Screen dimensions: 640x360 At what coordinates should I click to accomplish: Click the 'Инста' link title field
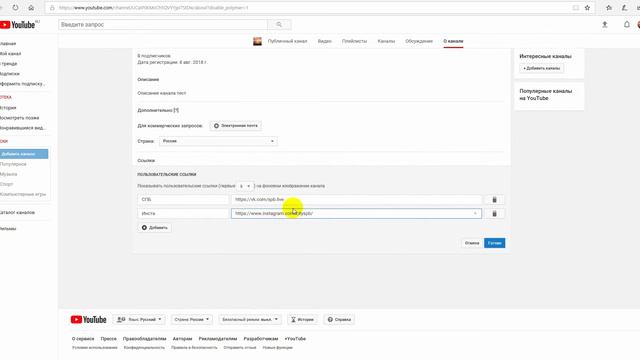[183, 213]
